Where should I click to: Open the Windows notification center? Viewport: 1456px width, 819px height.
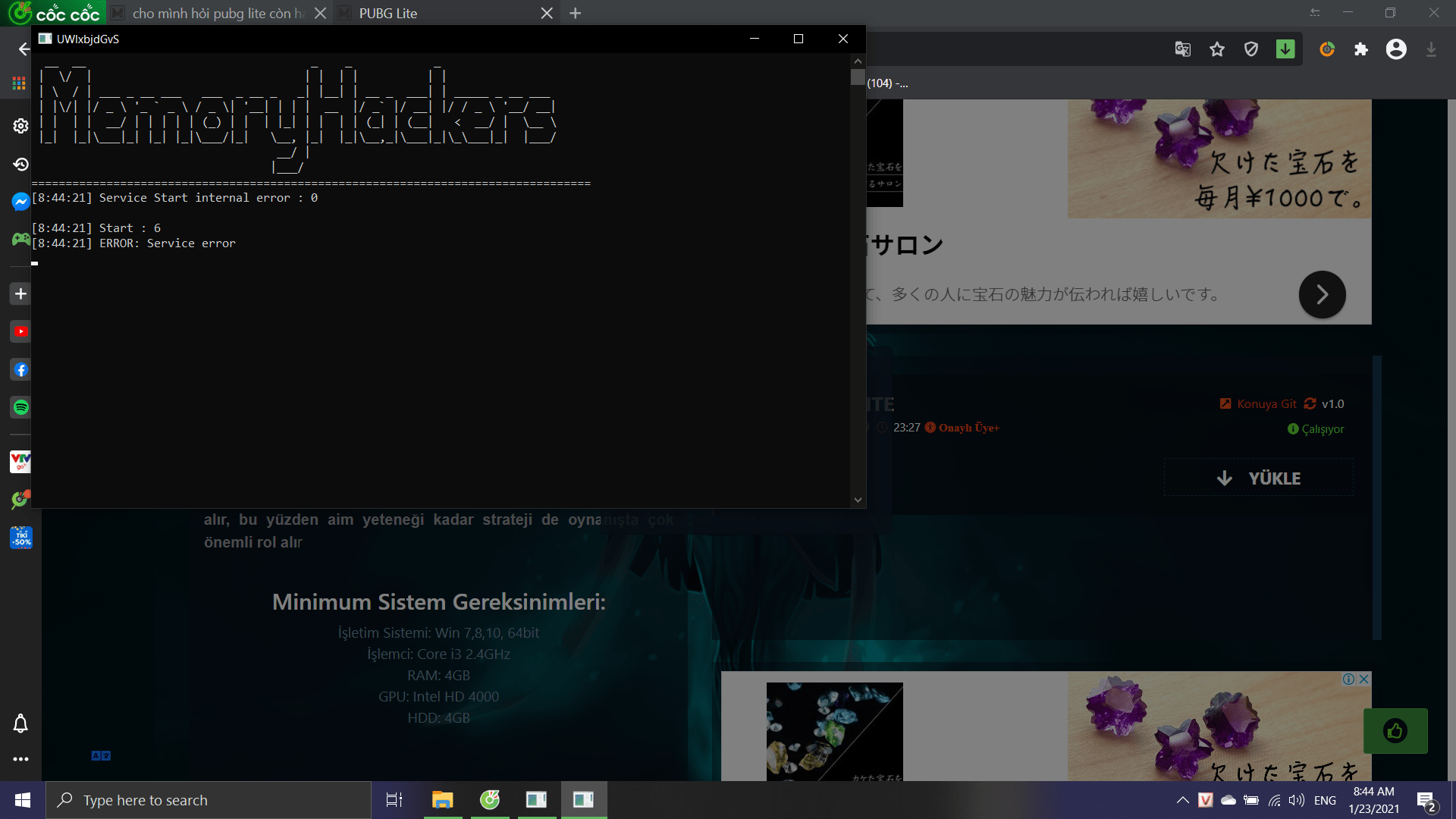pyautogui.click(x=1426, y=801)
